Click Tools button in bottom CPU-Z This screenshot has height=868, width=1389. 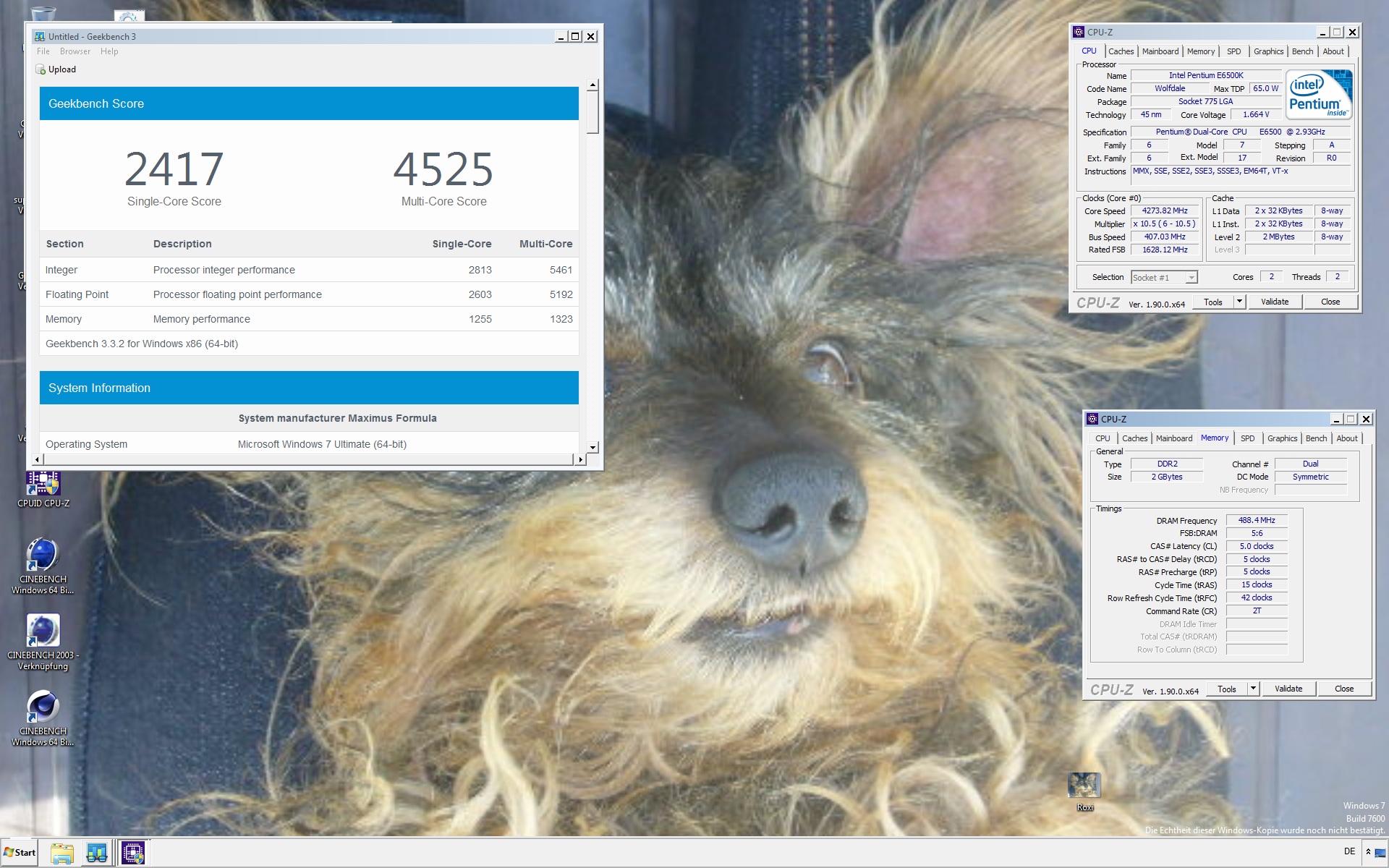coord(1227,689)
